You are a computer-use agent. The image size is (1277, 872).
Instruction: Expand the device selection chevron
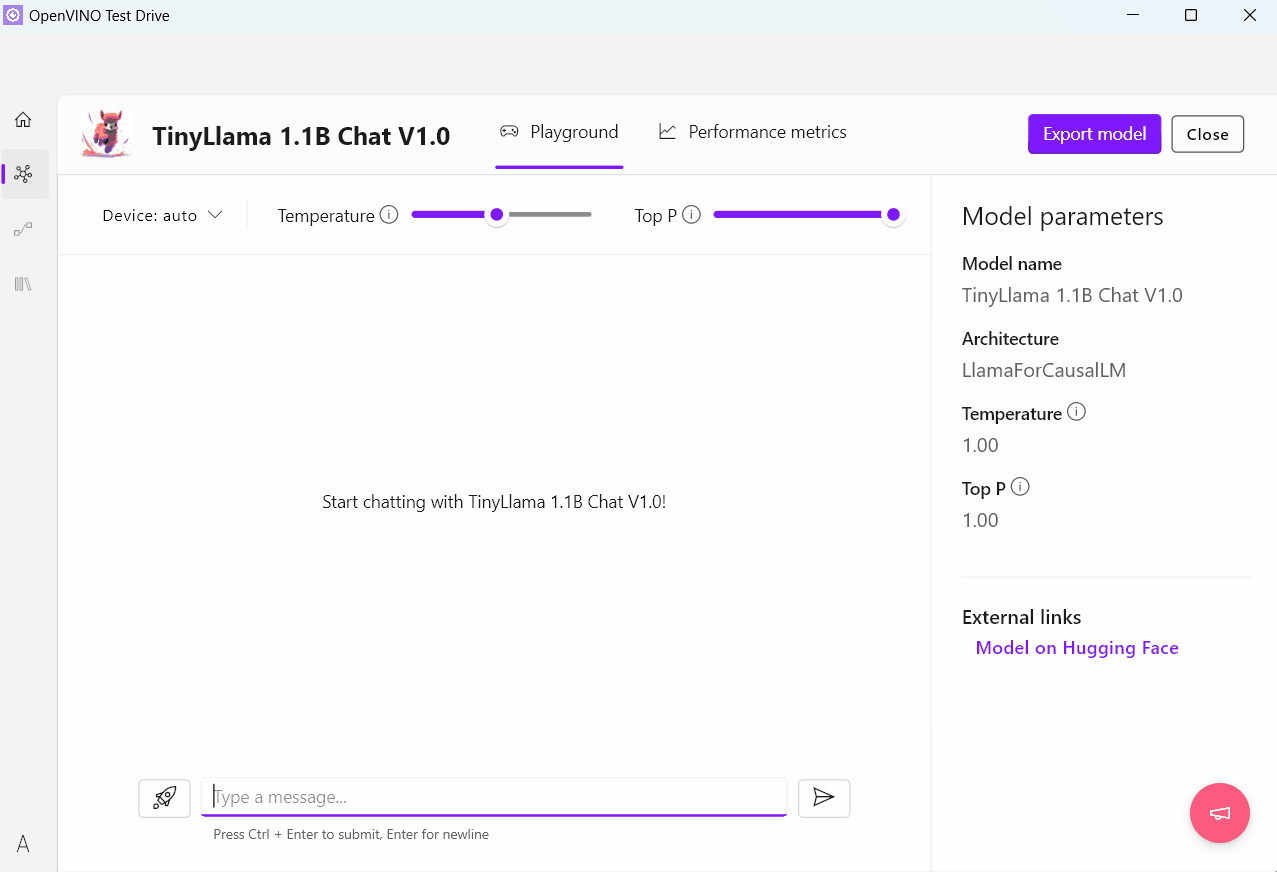pos(216,214)
